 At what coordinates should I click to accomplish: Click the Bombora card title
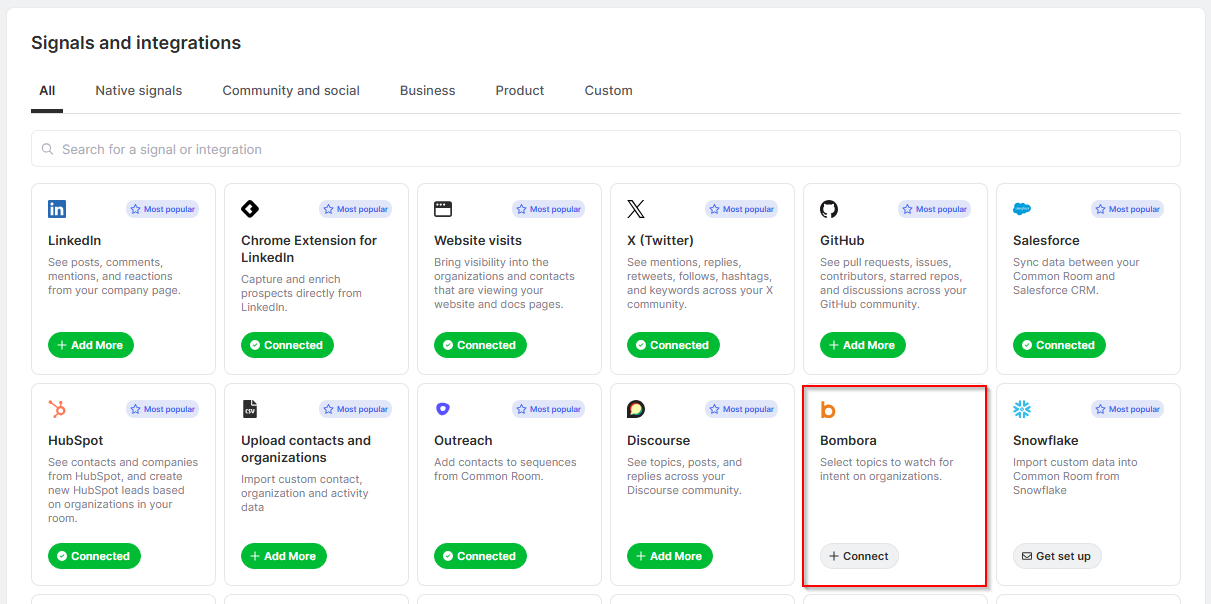(x=848, y=440)
